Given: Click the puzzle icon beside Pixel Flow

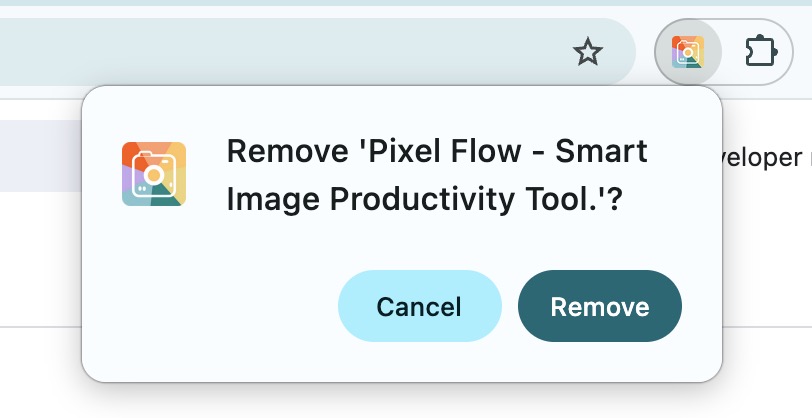Looking at the screenshot, I should (x=760, y=52).
